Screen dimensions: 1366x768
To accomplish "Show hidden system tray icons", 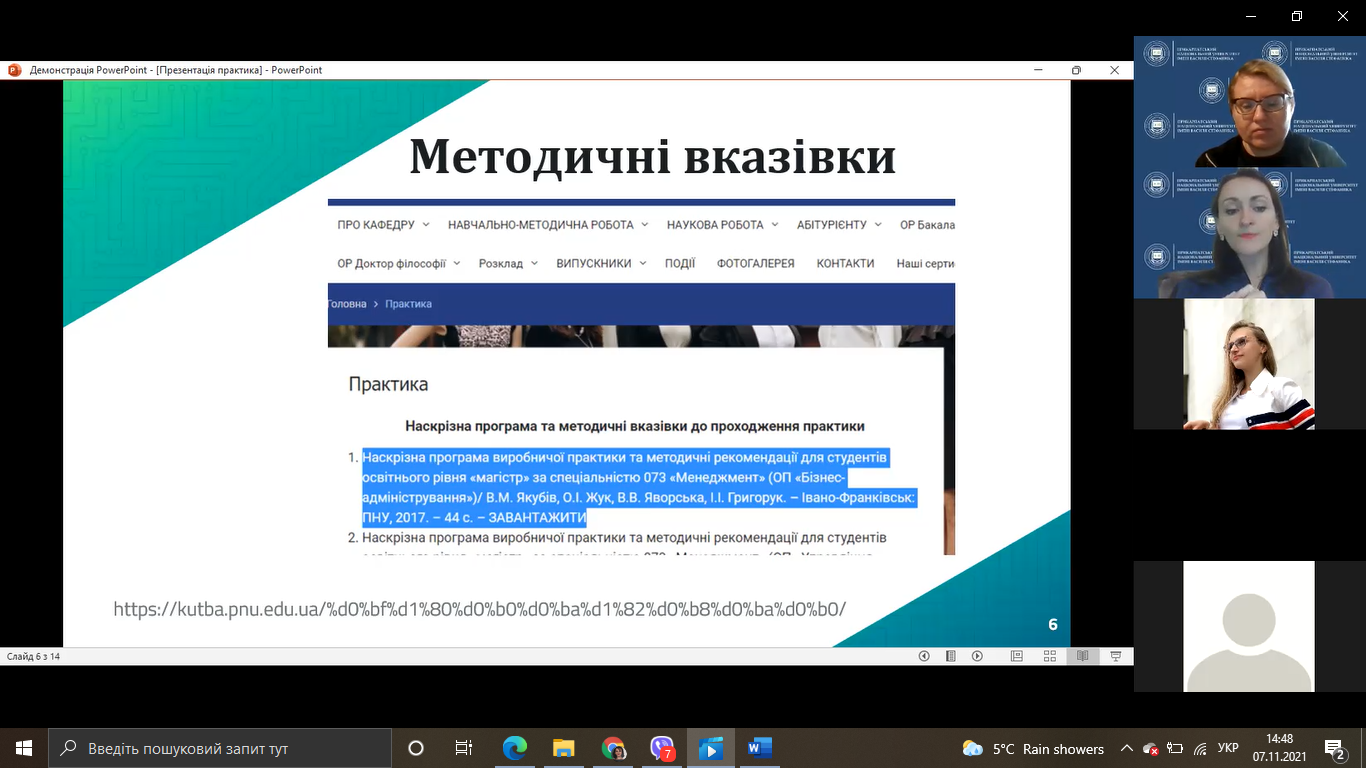I will (x=1127, y=748).
